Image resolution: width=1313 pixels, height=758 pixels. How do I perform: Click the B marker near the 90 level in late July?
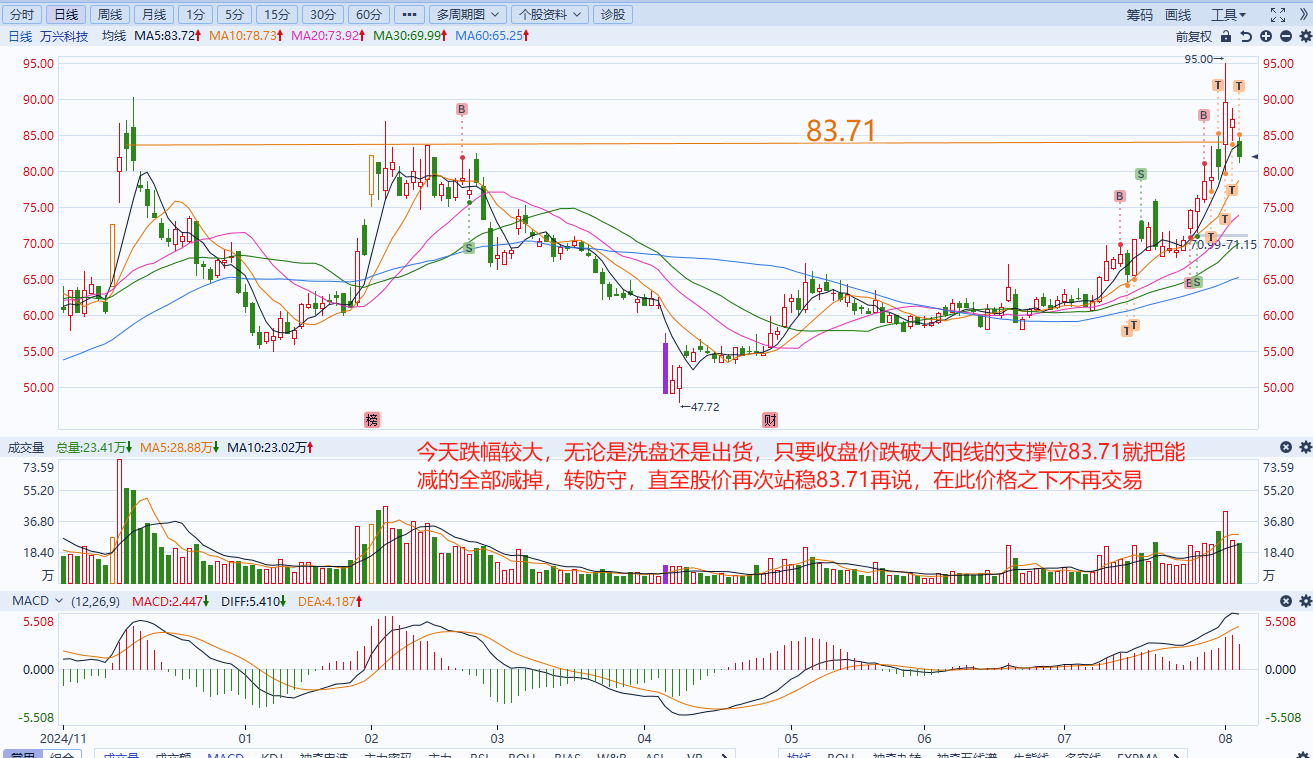click(x=1204, y=116)
